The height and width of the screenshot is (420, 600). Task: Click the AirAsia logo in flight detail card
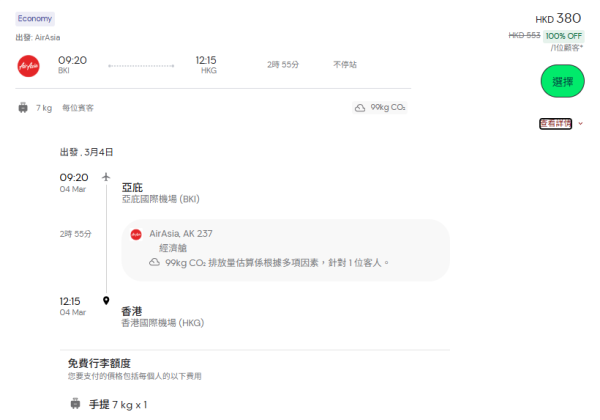(x=136, y=234)
